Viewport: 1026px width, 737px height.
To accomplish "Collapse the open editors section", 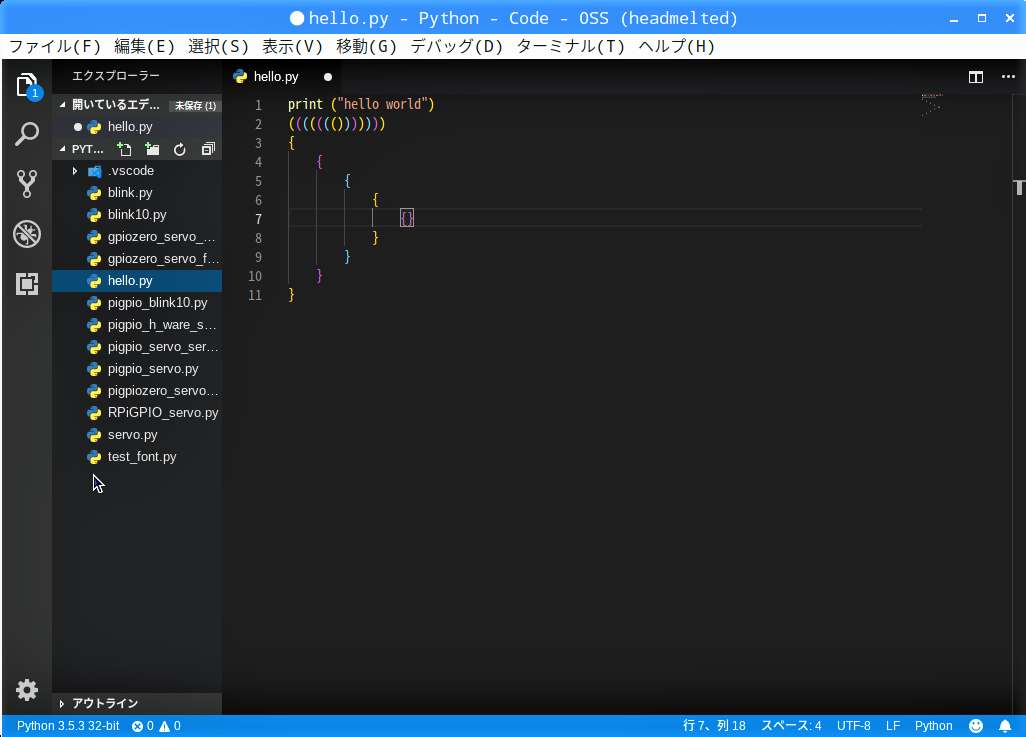I will (63, 105).
